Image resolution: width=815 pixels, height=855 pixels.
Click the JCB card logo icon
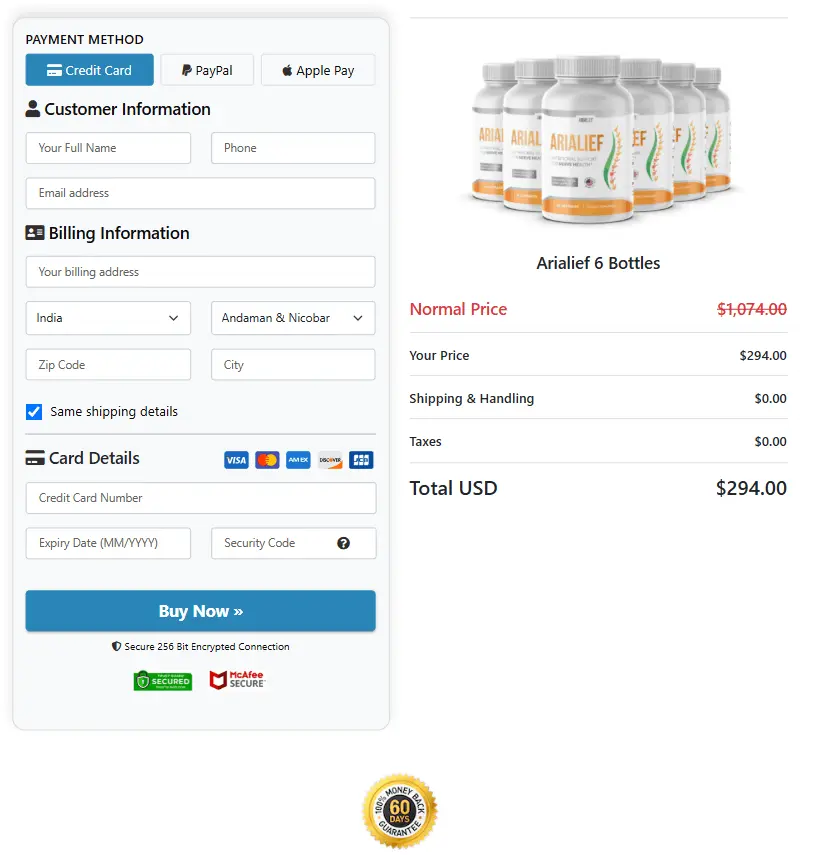361,460
